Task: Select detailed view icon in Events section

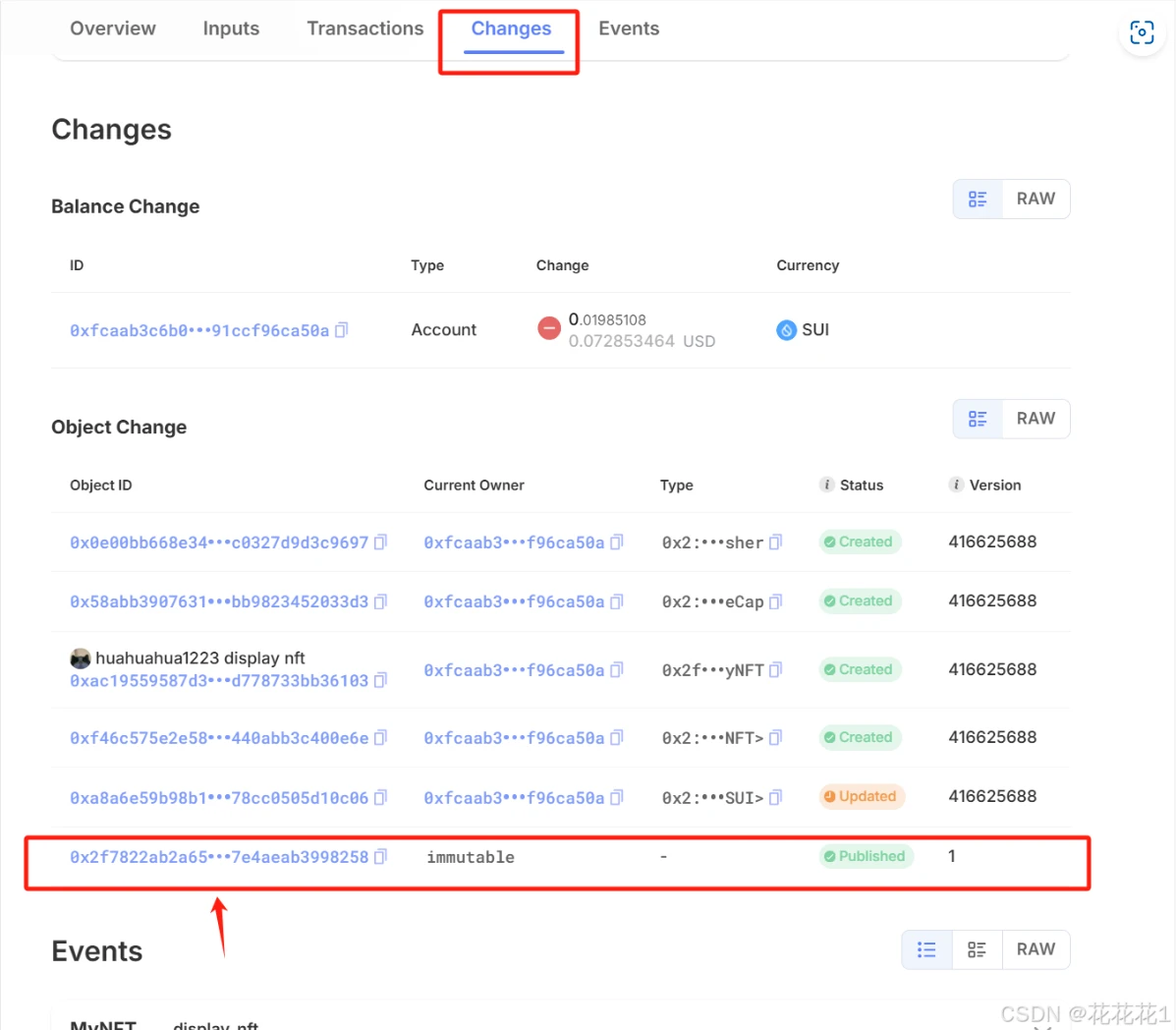Action: pos(977,949)
